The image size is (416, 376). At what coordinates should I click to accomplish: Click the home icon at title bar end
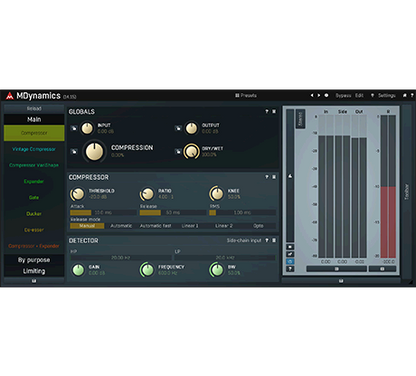click(405, 96)
